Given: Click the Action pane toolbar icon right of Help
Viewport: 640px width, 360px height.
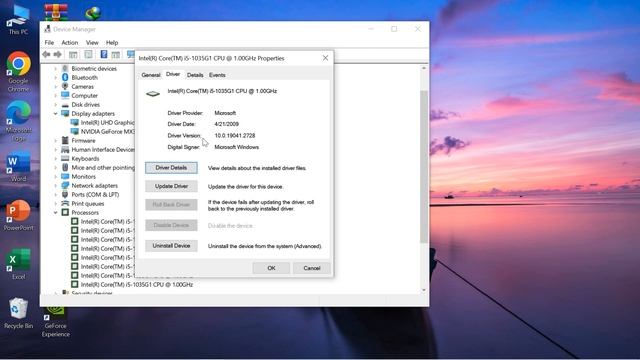Looking at the screenshot, I should click(116, 54).
